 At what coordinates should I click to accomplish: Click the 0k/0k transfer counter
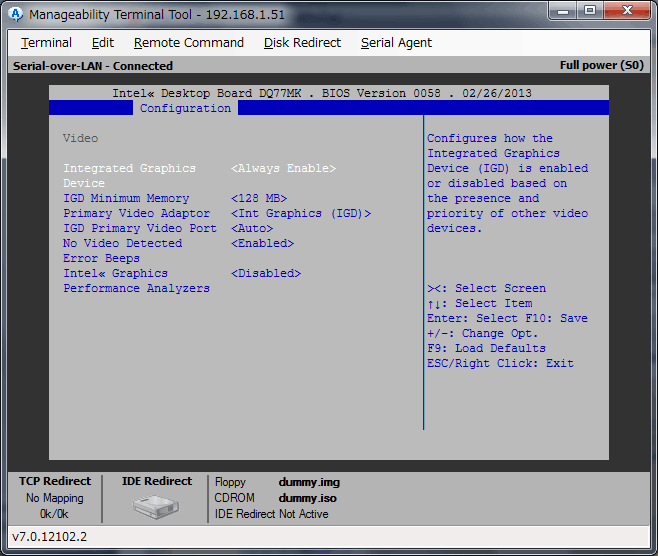tap(54, 514)
